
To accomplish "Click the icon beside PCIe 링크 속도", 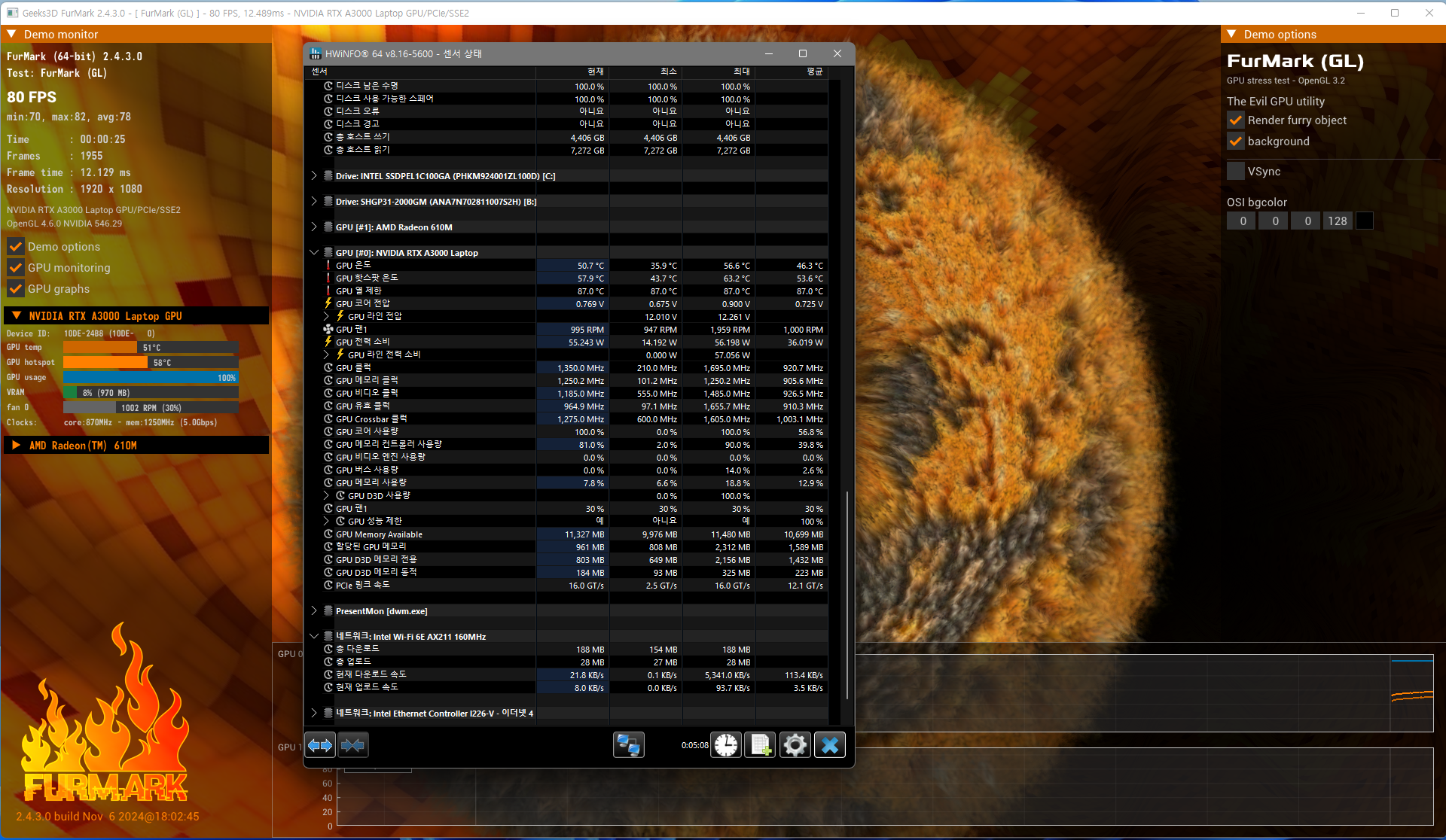I will pos(328,586).
